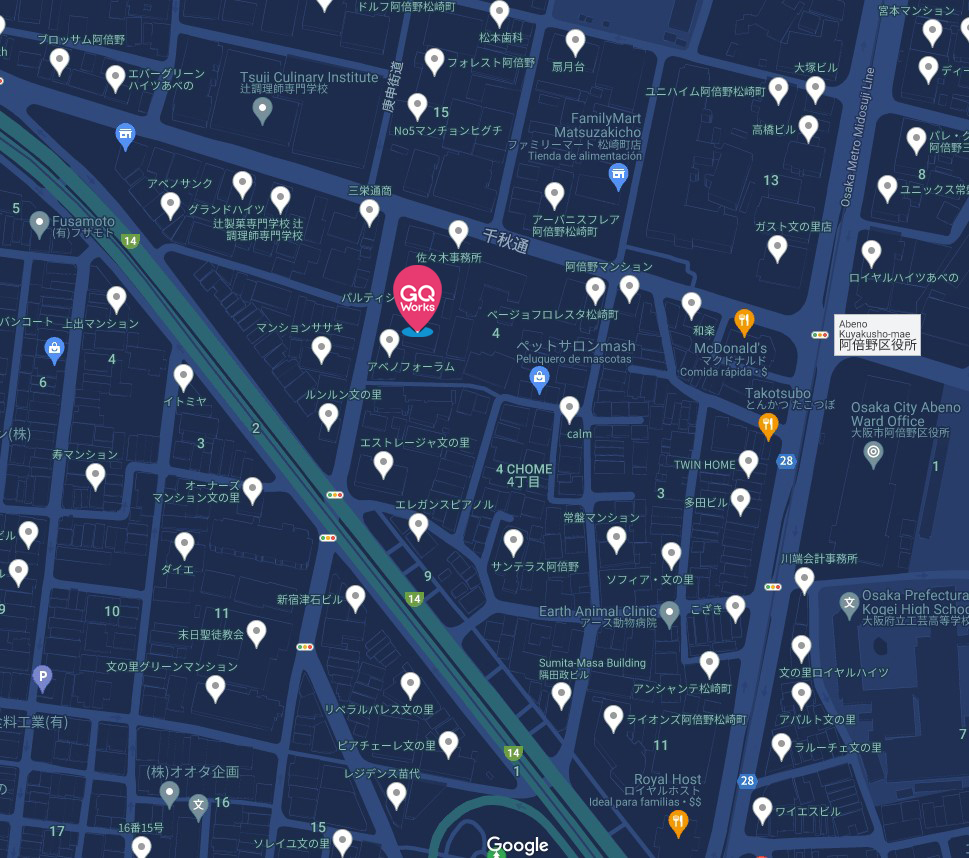This screenshot has width=969, height=858.
Task: Click the Osaka City Abeno Ward Office marker
Action: (x=873, y=454)
